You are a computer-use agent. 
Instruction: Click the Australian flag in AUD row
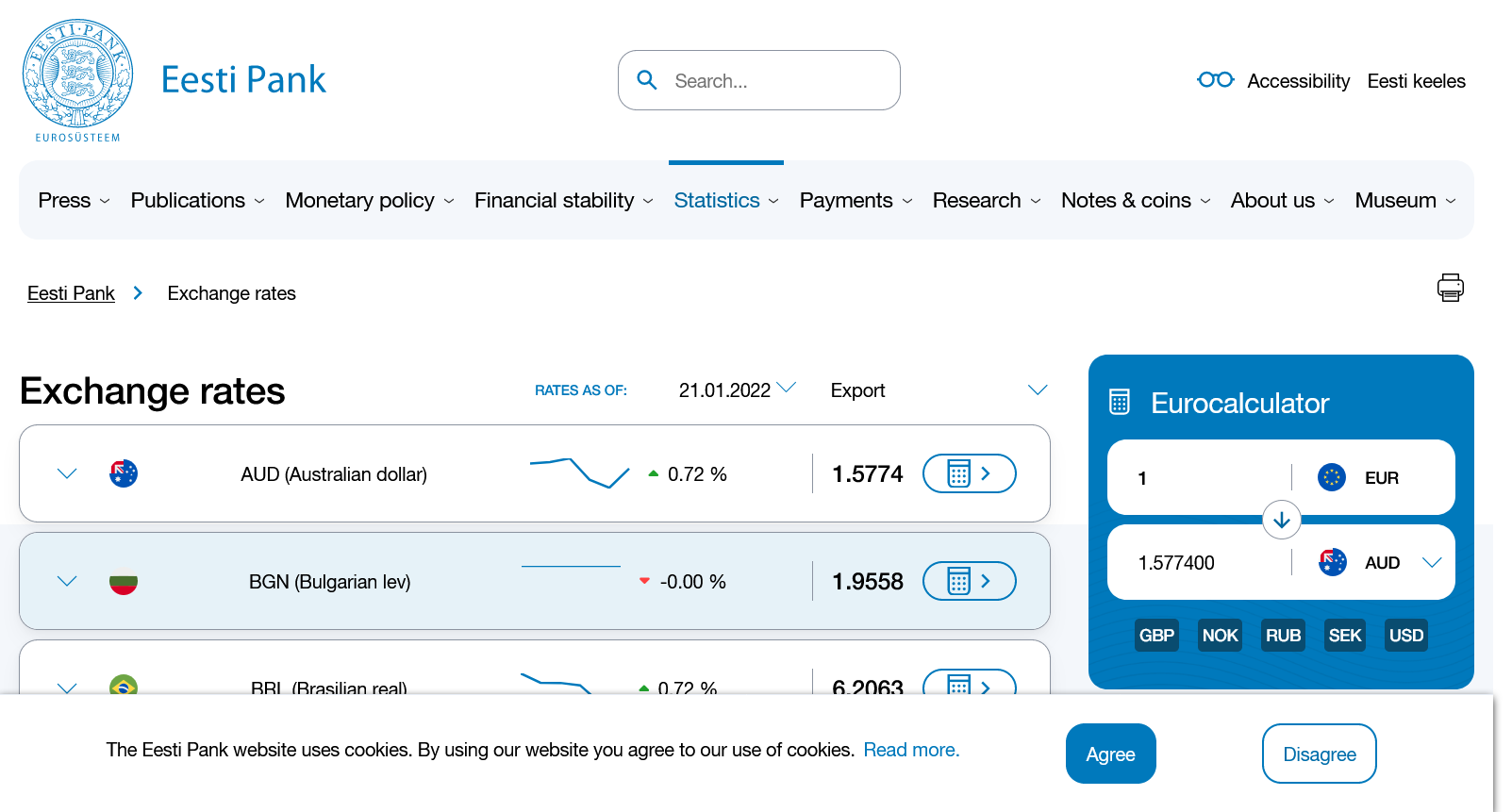tap(124, 473)
